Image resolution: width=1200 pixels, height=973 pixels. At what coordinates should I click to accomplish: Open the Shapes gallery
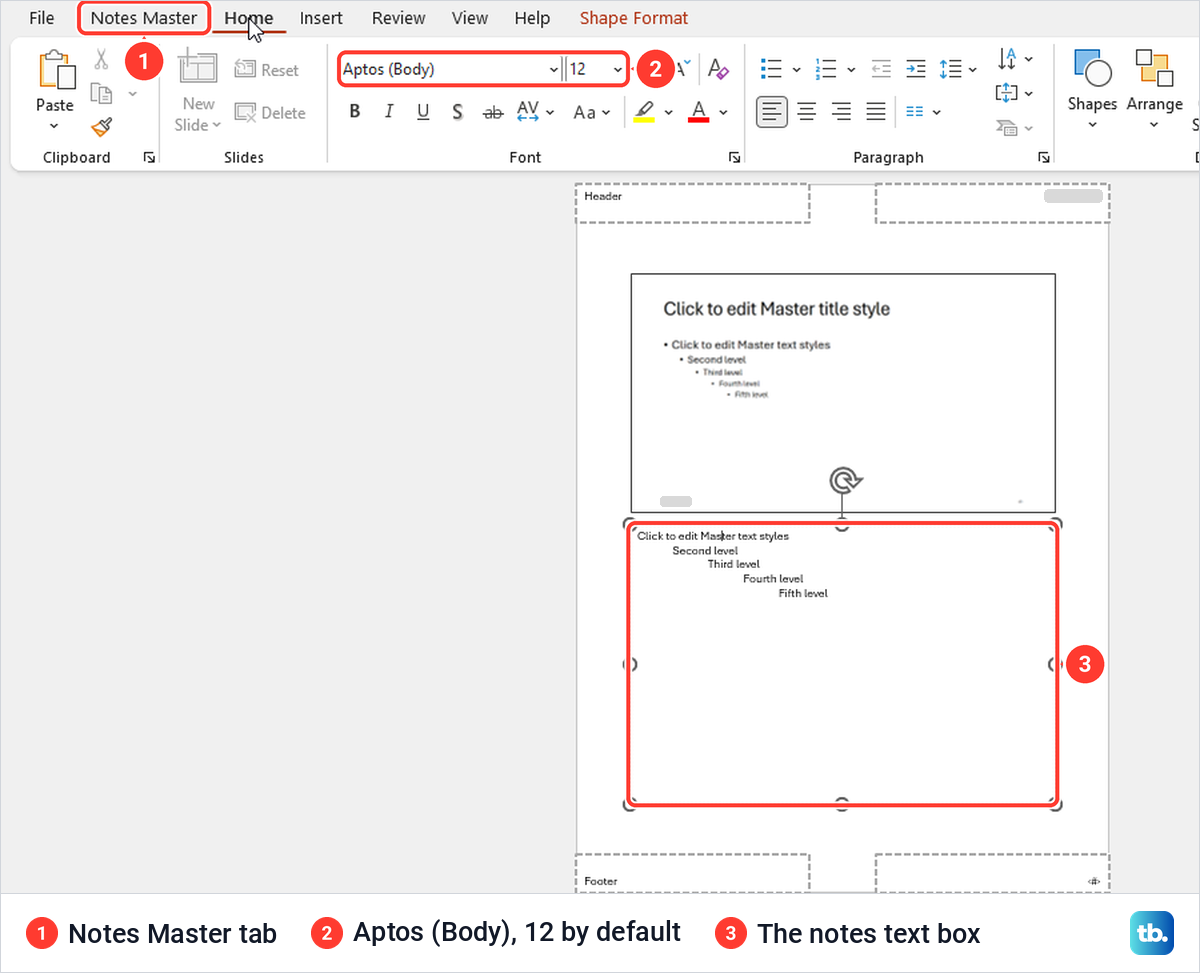1091,90
